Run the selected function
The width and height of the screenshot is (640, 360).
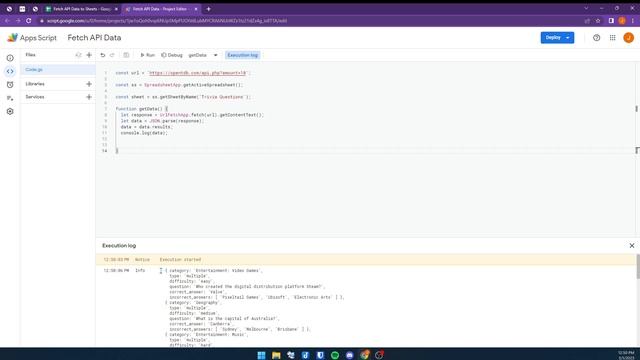tap(147, 55)
